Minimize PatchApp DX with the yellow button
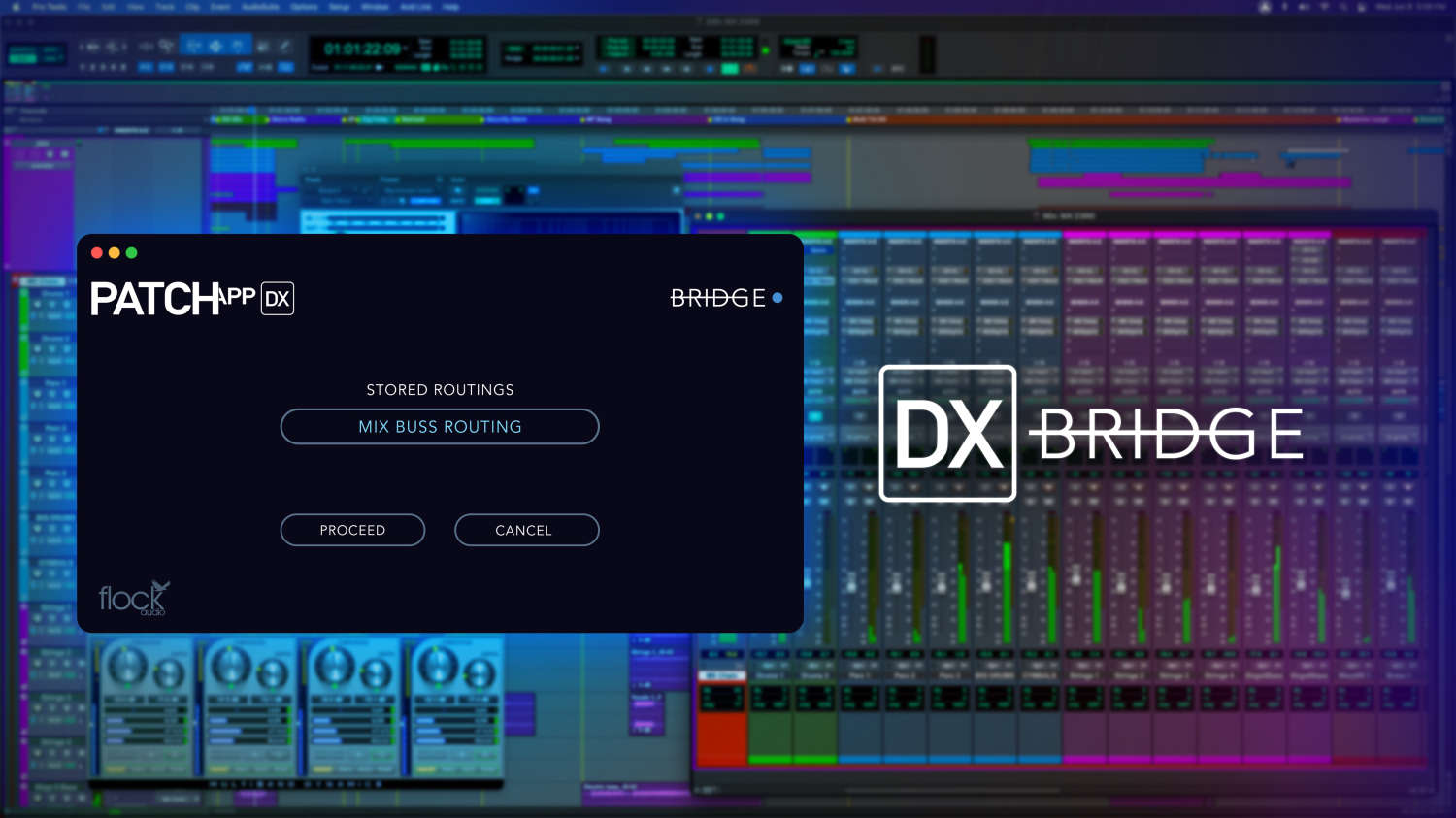Image resolution: width=1456 pixels, height=818 pixels. click(x=115, y=253)
